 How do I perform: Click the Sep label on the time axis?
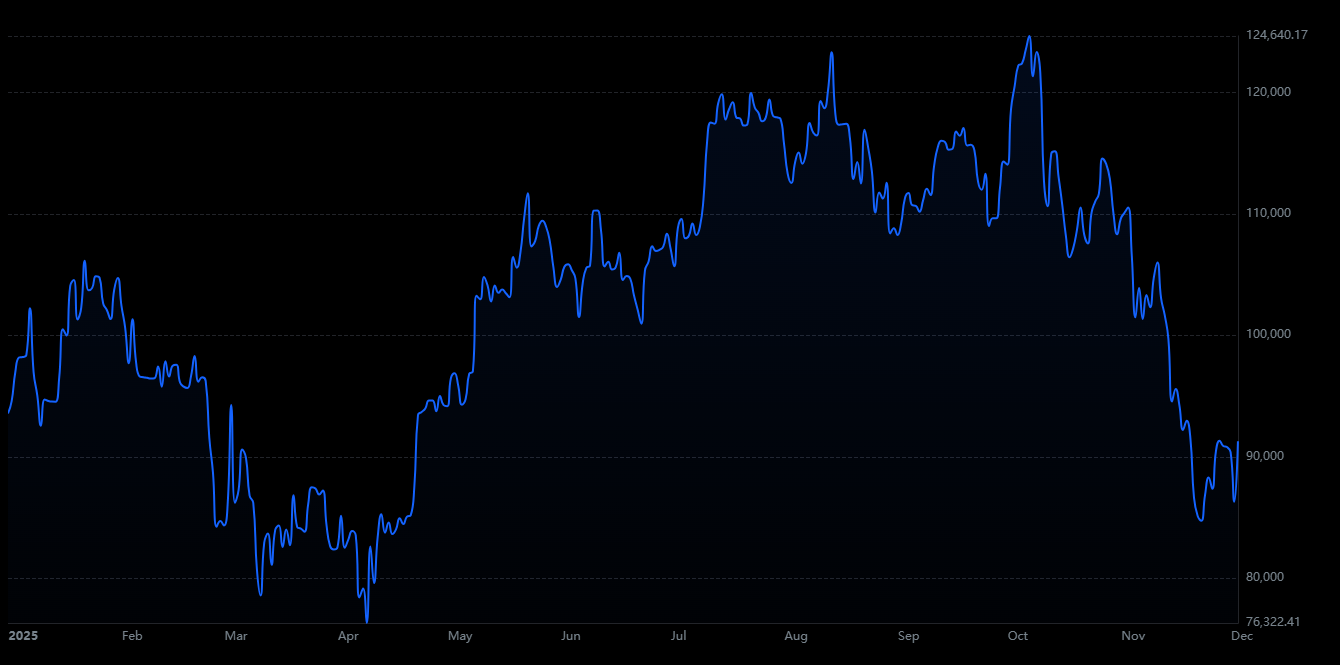(x=908, y=636)
